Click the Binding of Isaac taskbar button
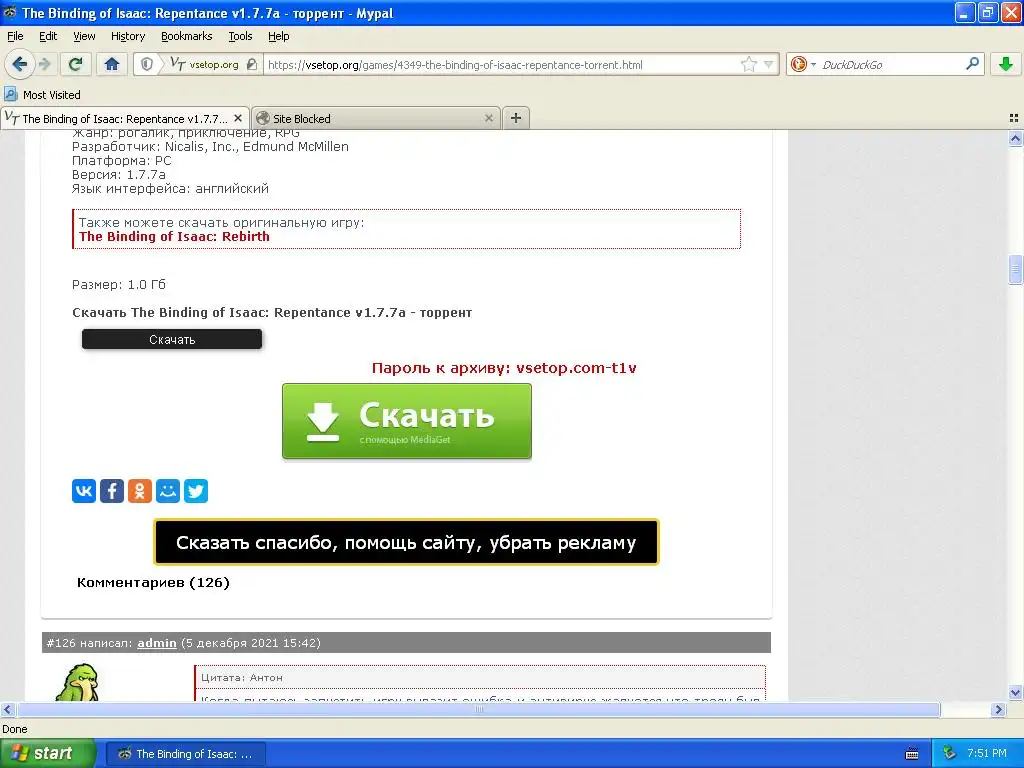The height and width of the screenshot is (768, 1024). (186, 754)
